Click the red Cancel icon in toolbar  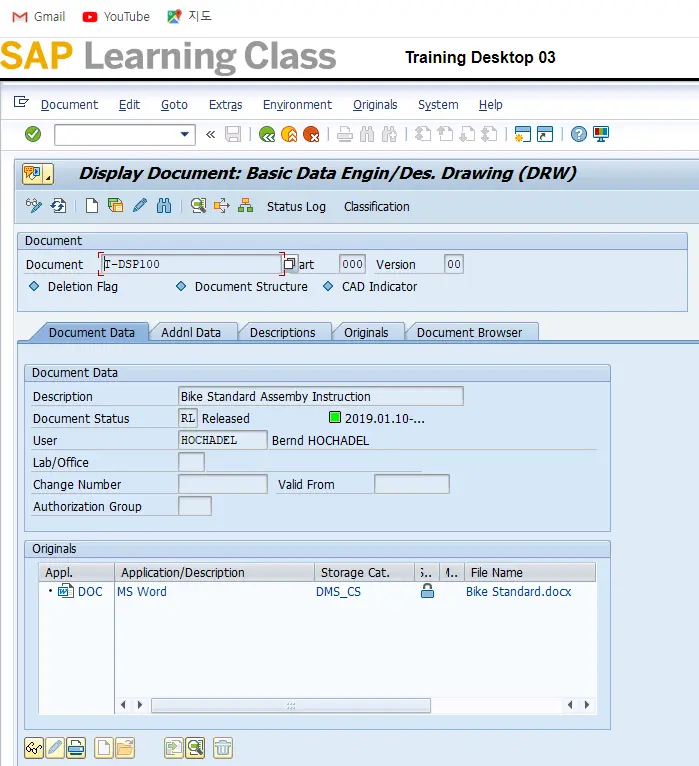pyautogui.click(x=311, y=134)
